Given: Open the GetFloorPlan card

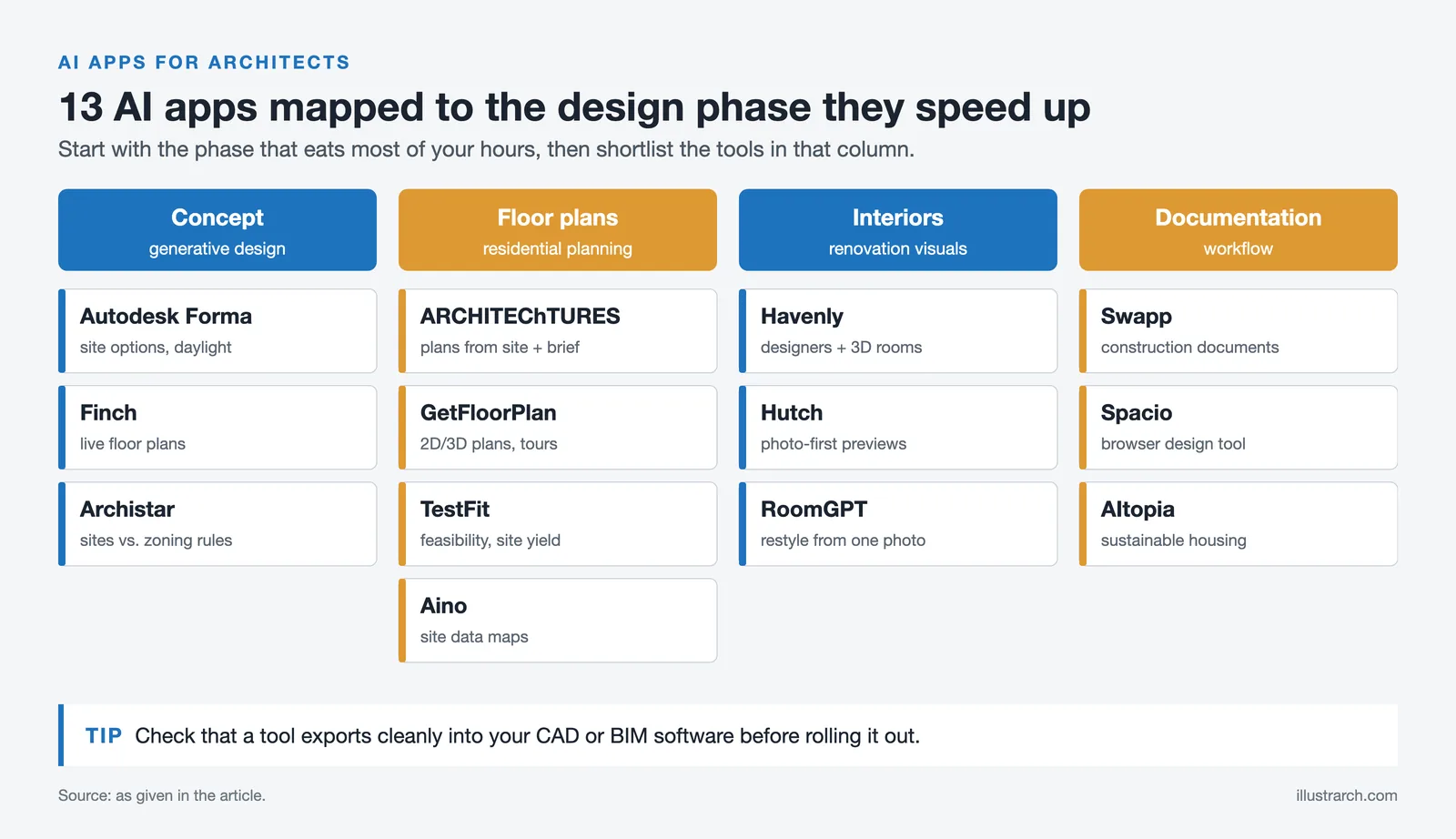Looking at the screenshot, I should [x=558, y=428].
